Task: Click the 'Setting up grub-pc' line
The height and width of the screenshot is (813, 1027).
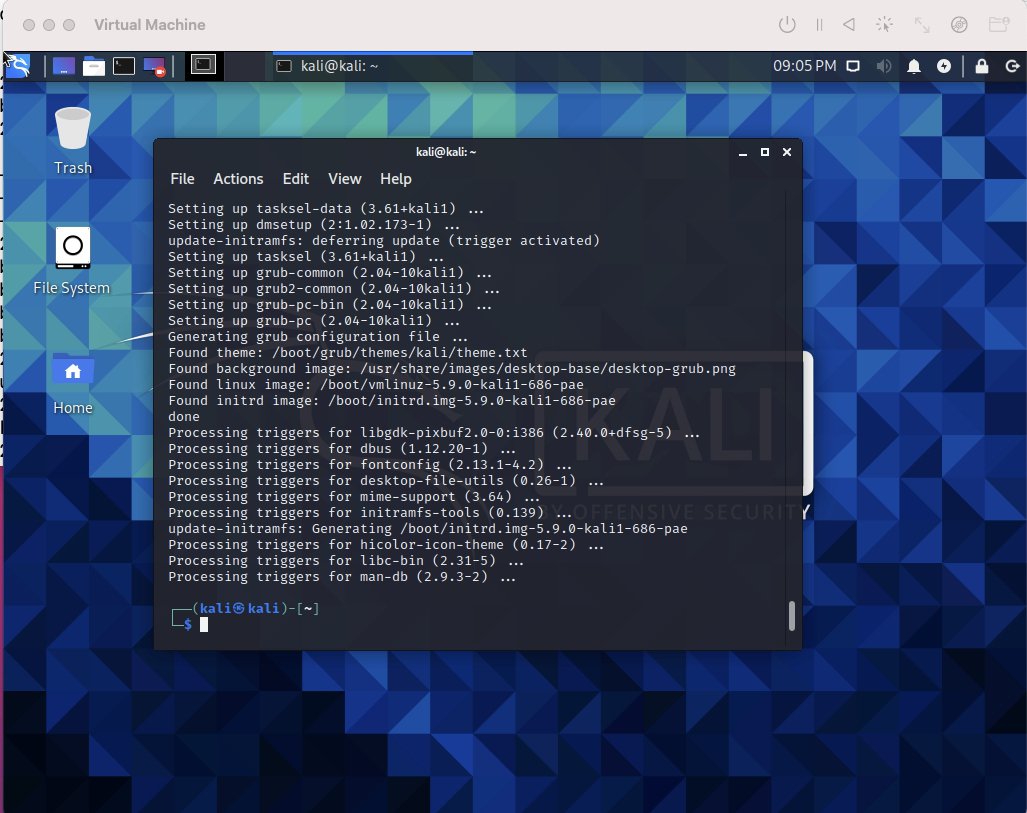Action: coord(314,321)
